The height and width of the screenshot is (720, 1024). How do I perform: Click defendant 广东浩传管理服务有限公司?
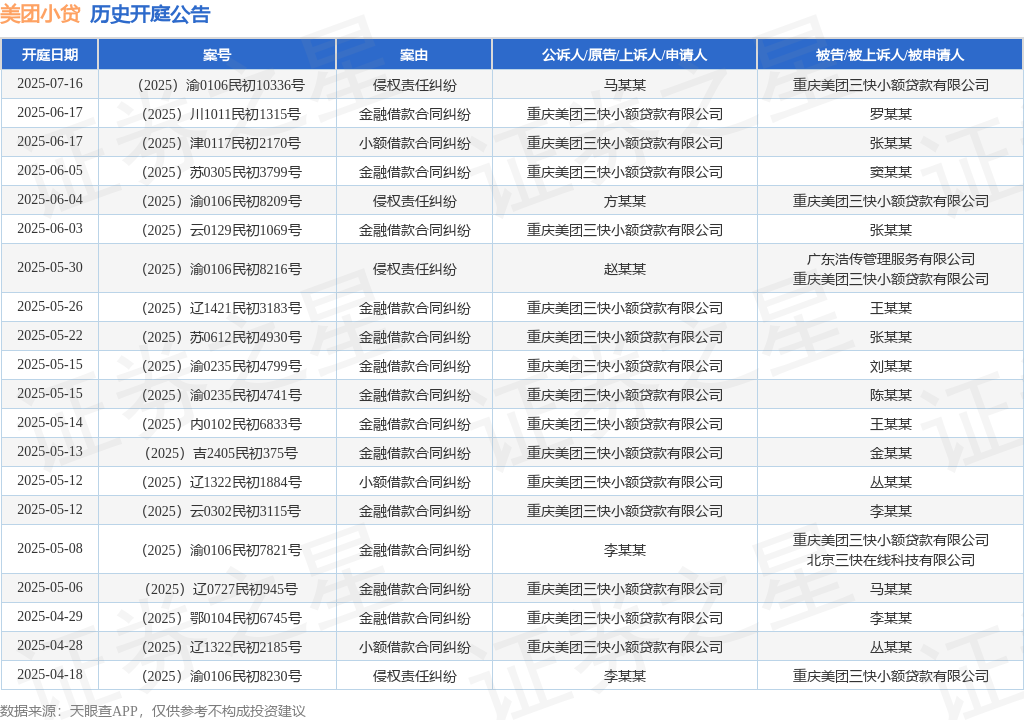(890, 259)
